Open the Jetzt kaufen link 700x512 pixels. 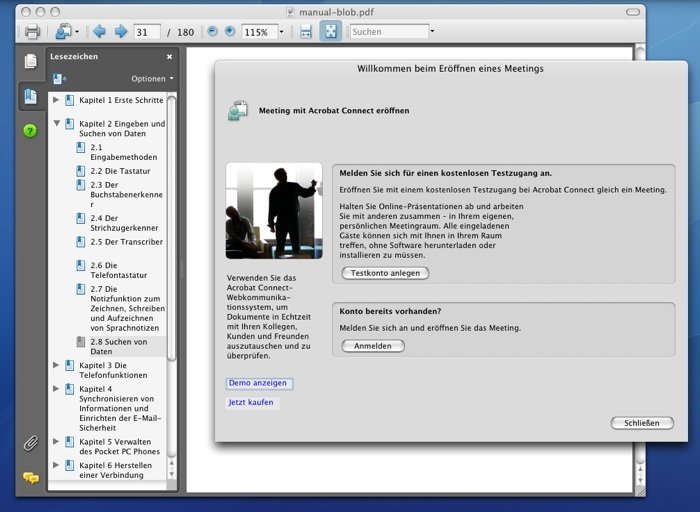(251, 402)
